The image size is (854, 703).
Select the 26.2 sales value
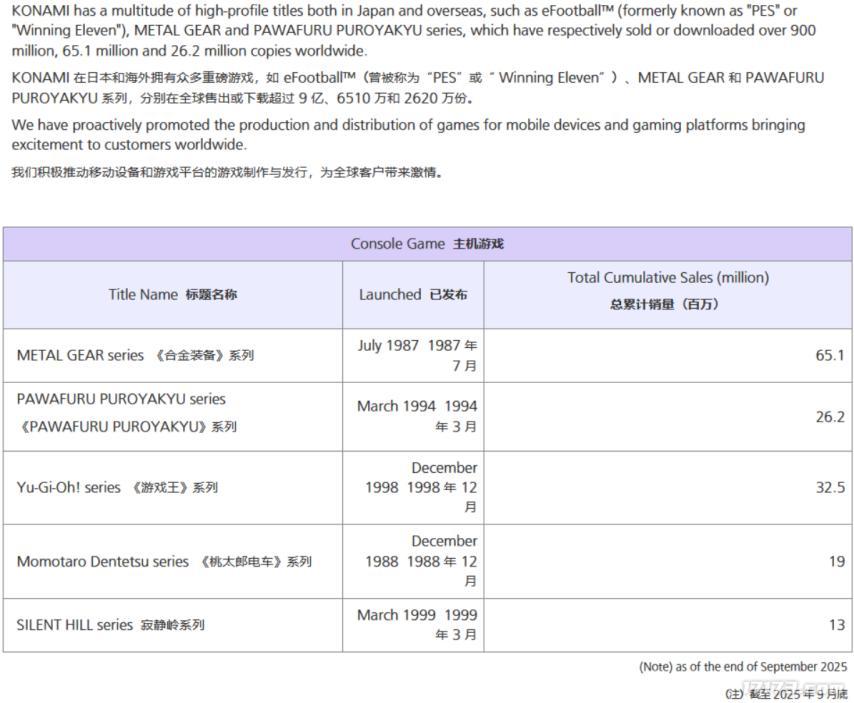[x=829, y=417]
